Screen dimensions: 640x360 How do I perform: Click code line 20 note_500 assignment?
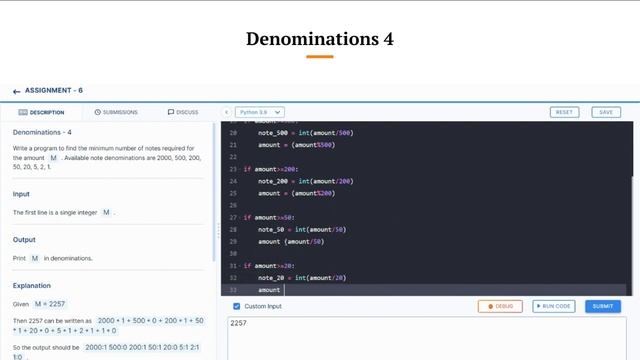coord(305,133)
